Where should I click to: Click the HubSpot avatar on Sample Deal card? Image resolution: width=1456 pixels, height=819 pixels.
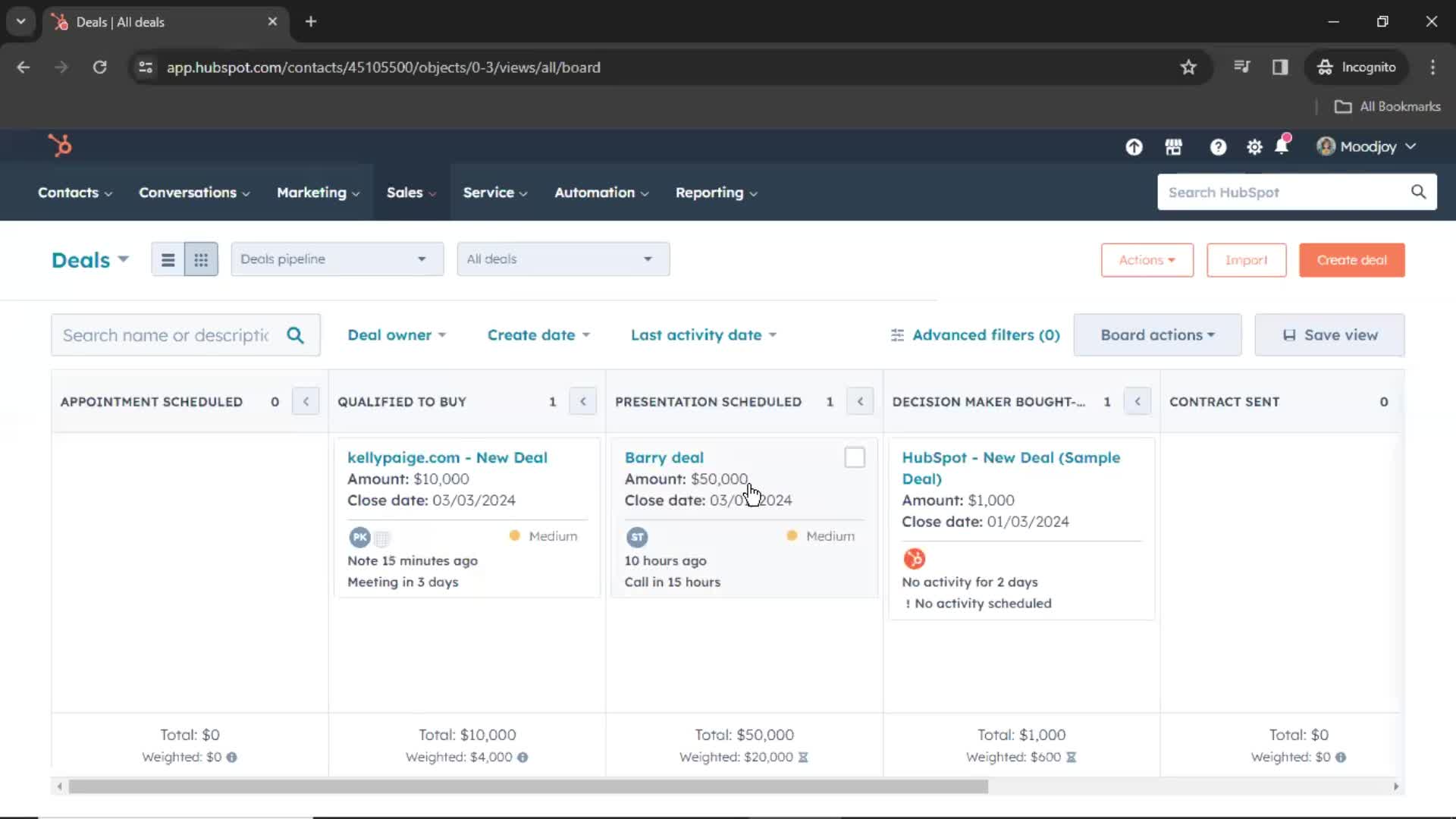point(914,559)
